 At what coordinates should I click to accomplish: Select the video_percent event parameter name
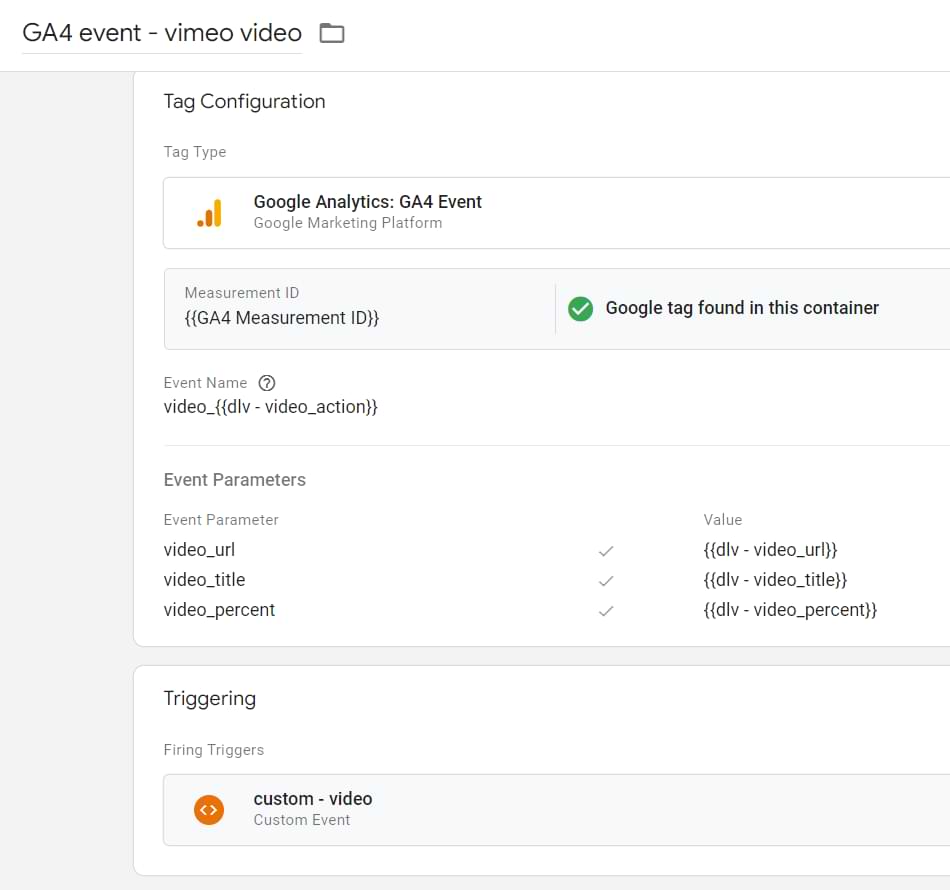pos(219,610)
